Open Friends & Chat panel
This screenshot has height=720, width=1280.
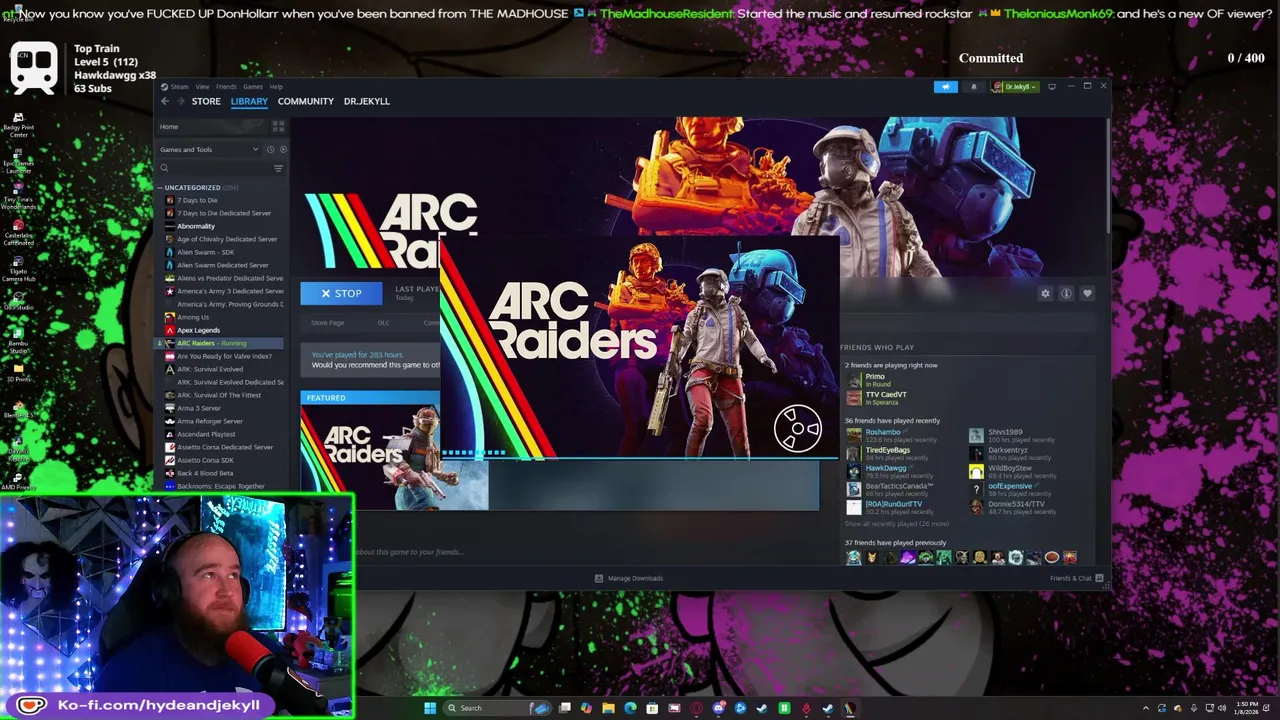tap(1076, 578)
